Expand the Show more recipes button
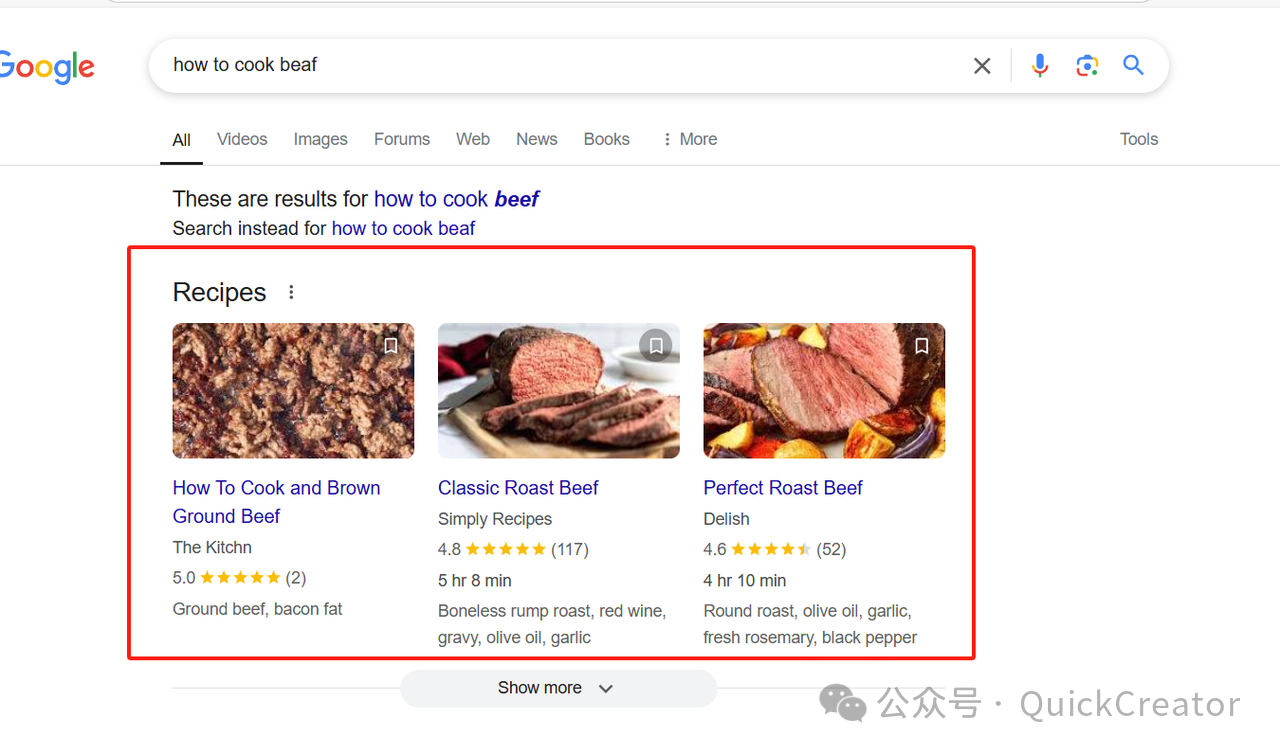The height and width of the screenshot is (755, 1280). (558, 688)
